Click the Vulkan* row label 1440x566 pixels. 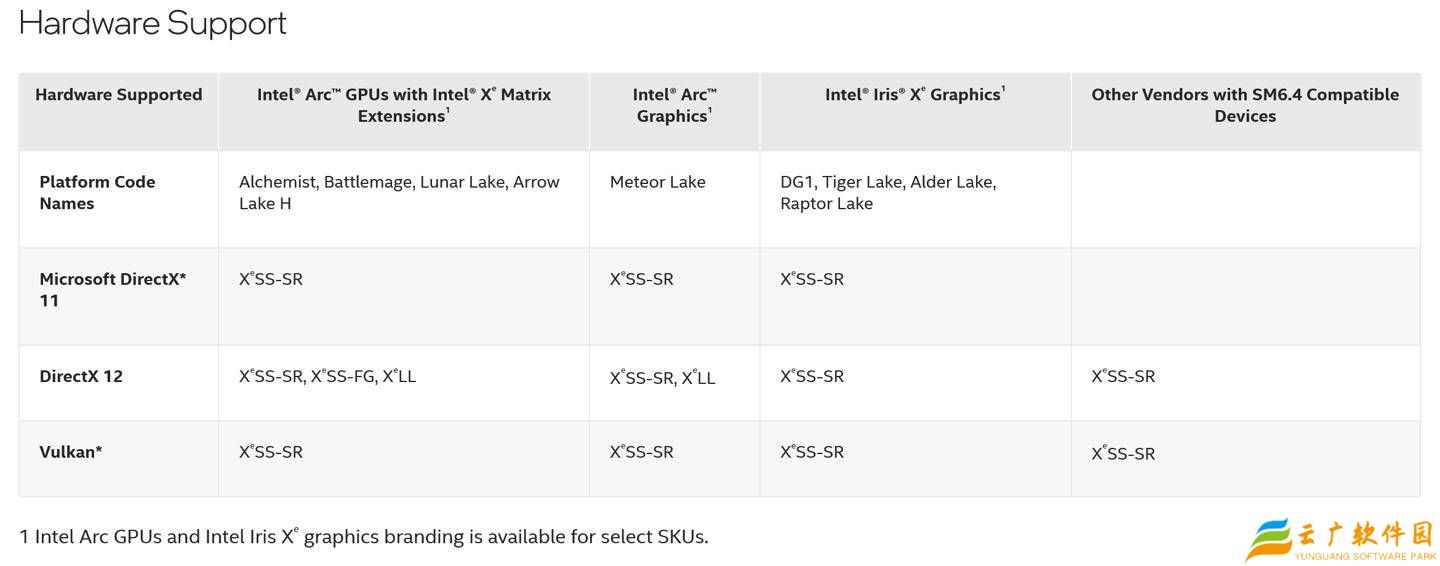(x=71, y=452)
